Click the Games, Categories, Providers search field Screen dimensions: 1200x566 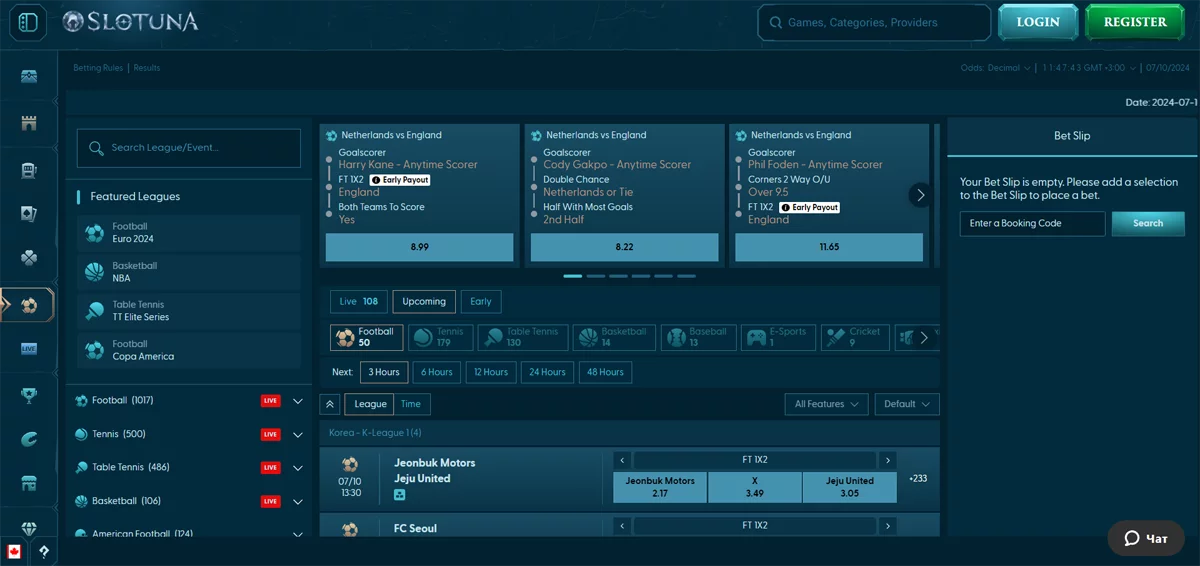click(x=874, y=22)
